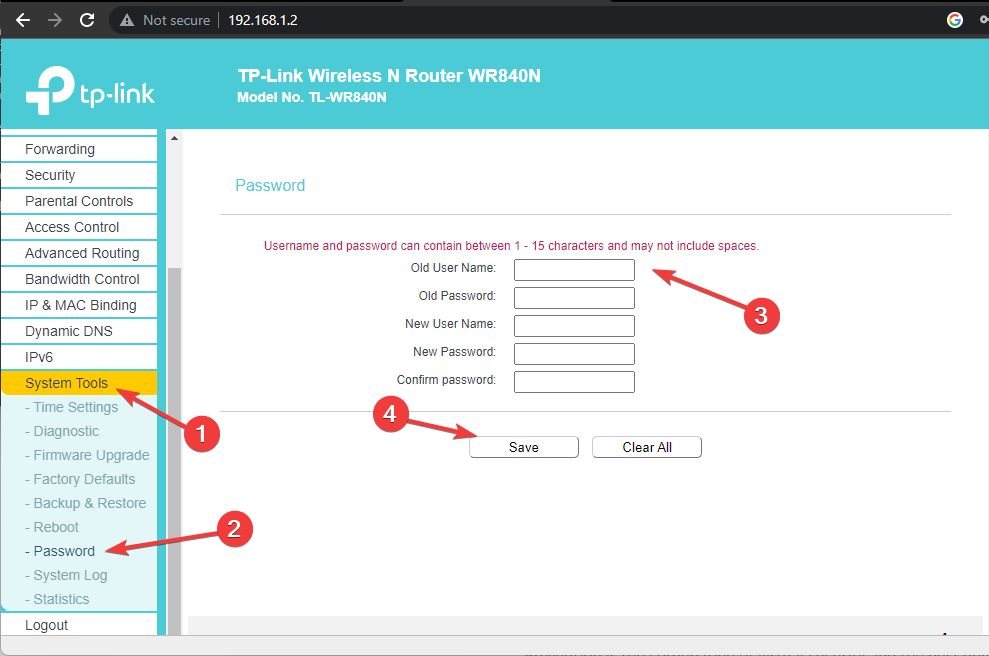The image size is (989, 656).
Task: Open the Security menu
Action: (x=79, y=175)
